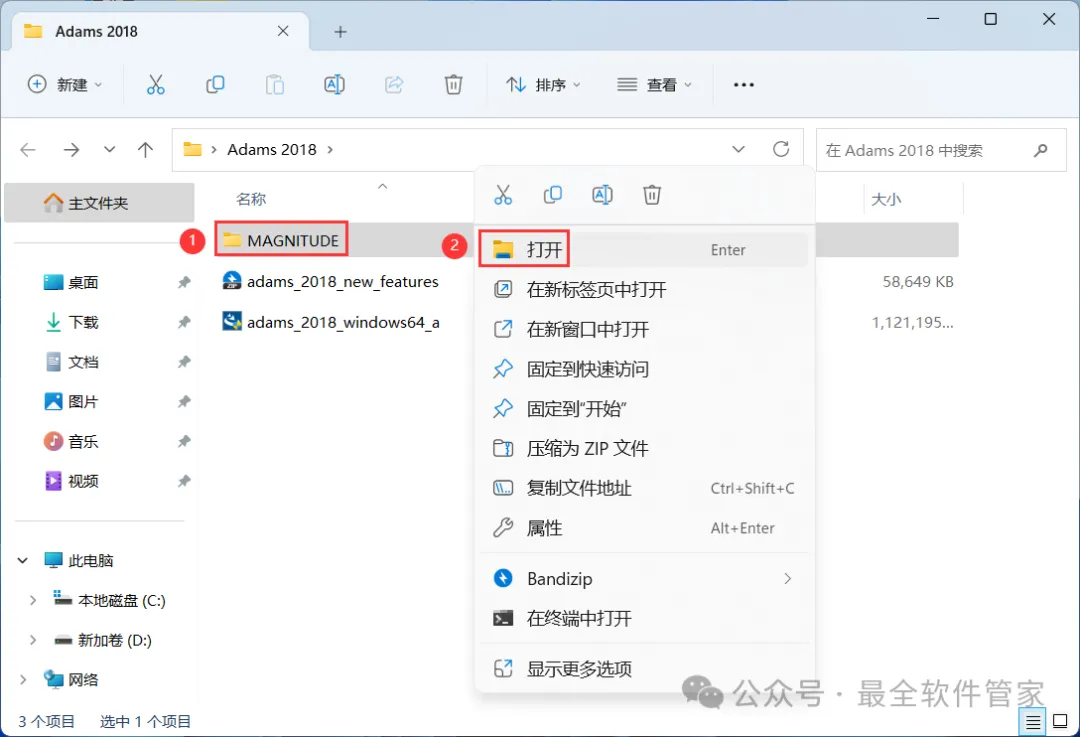
Task: Open the 排序 sort dropdown
Action: (543, 85)
